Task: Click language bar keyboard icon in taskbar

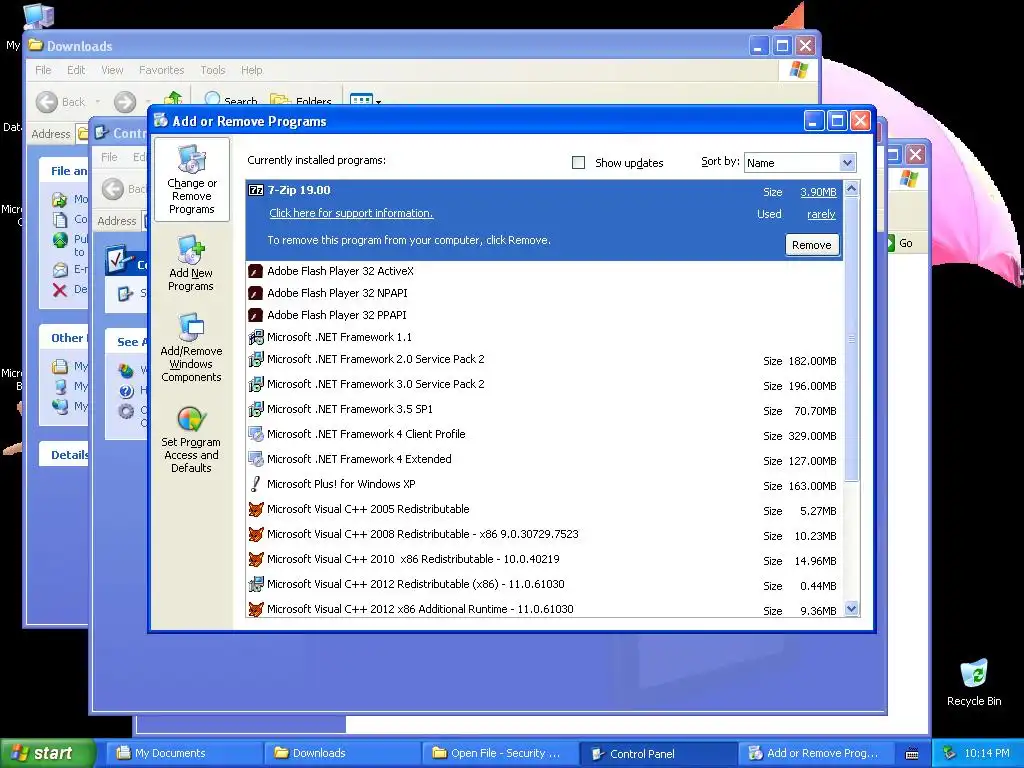Action: pyautogui.click(x=912, y=754)
